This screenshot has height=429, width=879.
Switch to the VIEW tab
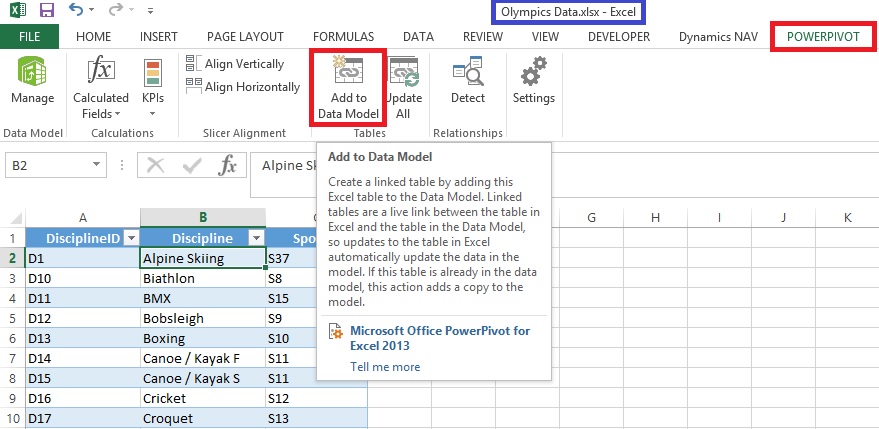click(545, 37)
